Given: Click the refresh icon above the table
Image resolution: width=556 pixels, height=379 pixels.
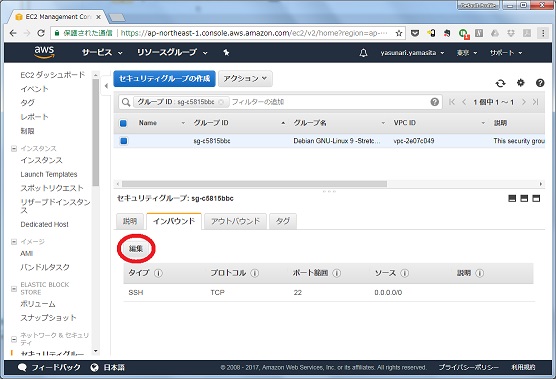Looking at the screenshot, I should tap(500, 83).
